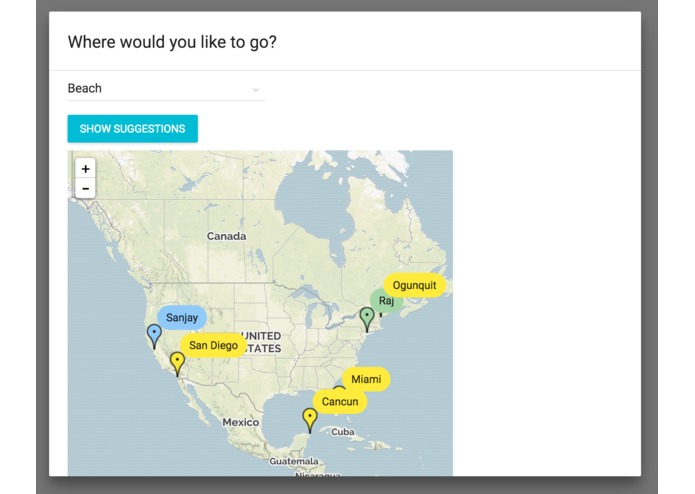Click the Show Suggestions button

coord(133,129)
